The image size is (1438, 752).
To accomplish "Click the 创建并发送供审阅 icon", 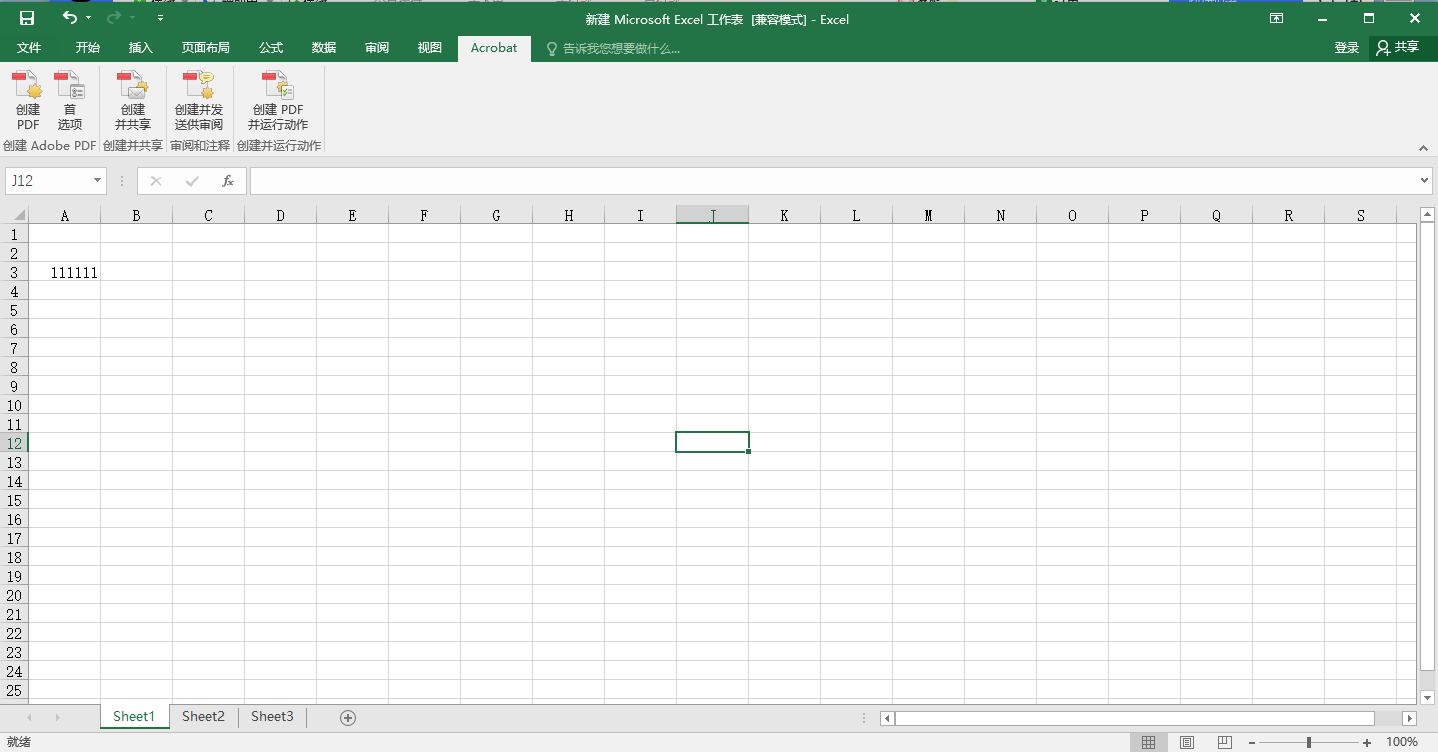I will pyautogui.click(x=198, y=100).
